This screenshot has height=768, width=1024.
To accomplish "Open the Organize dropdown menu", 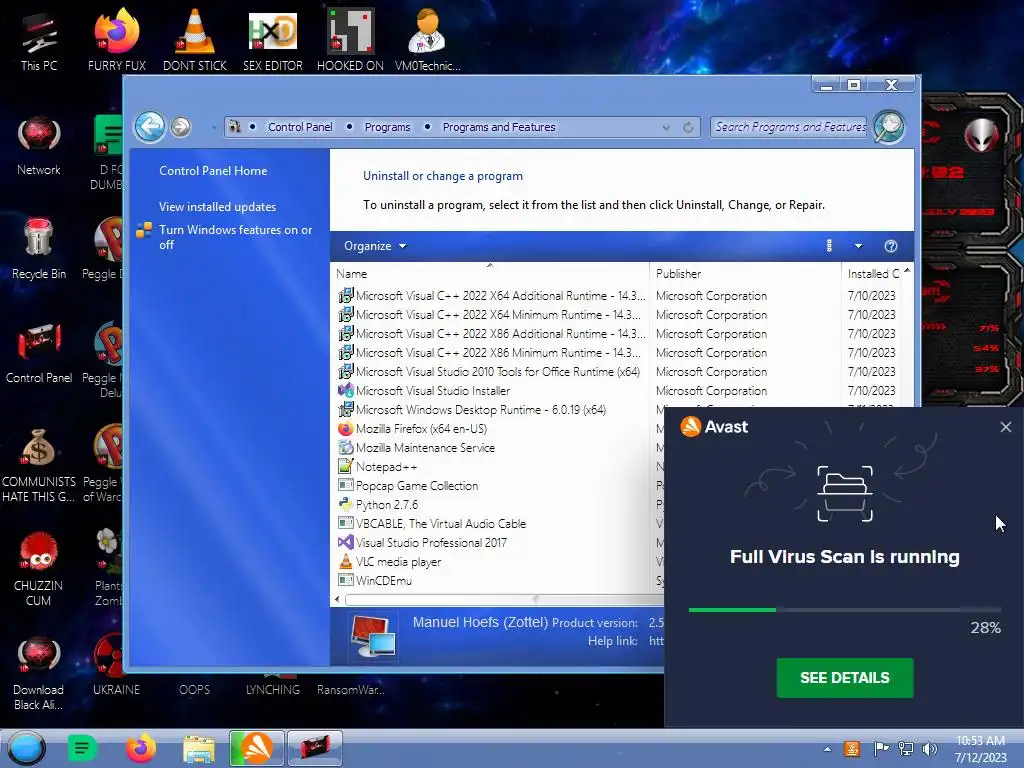I will (375, 246).
